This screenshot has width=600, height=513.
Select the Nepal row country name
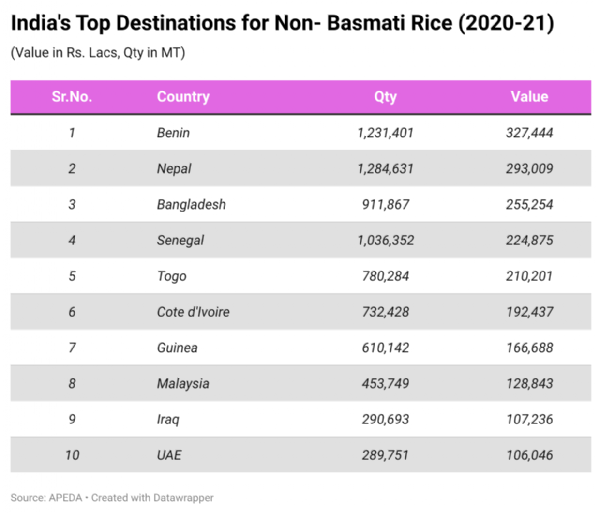(x=174, y=169)
